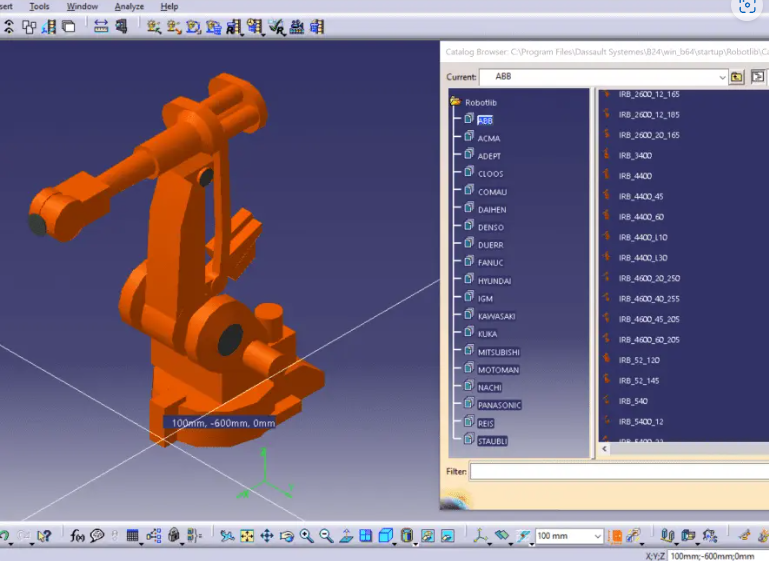
Task: Click the padlock icon in bottom toolbar
Action: click(x=174, y=536)
